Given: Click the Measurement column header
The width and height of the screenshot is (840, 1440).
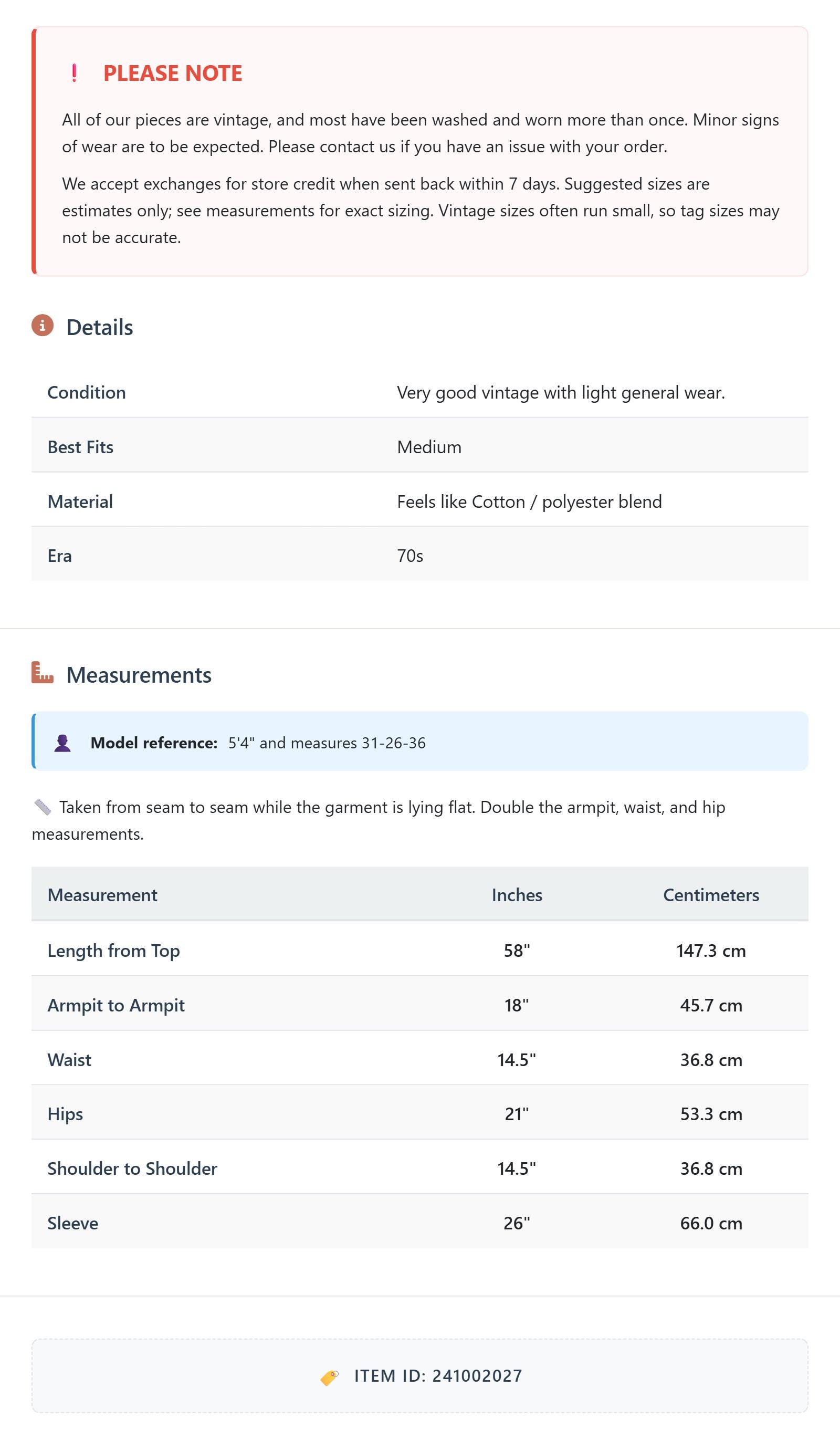Looking at the screenshot, I should [x=102, y=895].
